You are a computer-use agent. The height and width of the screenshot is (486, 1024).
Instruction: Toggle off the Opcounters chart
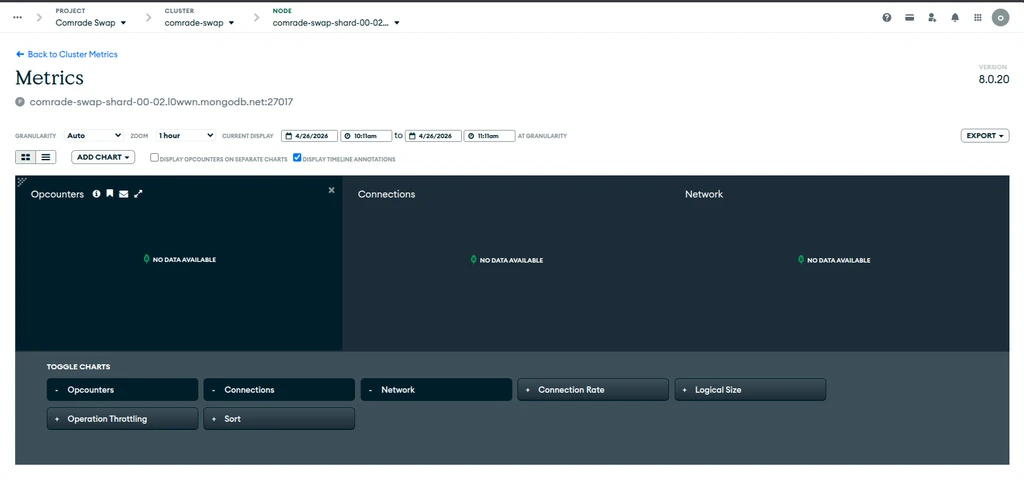(x=122, y=389)
